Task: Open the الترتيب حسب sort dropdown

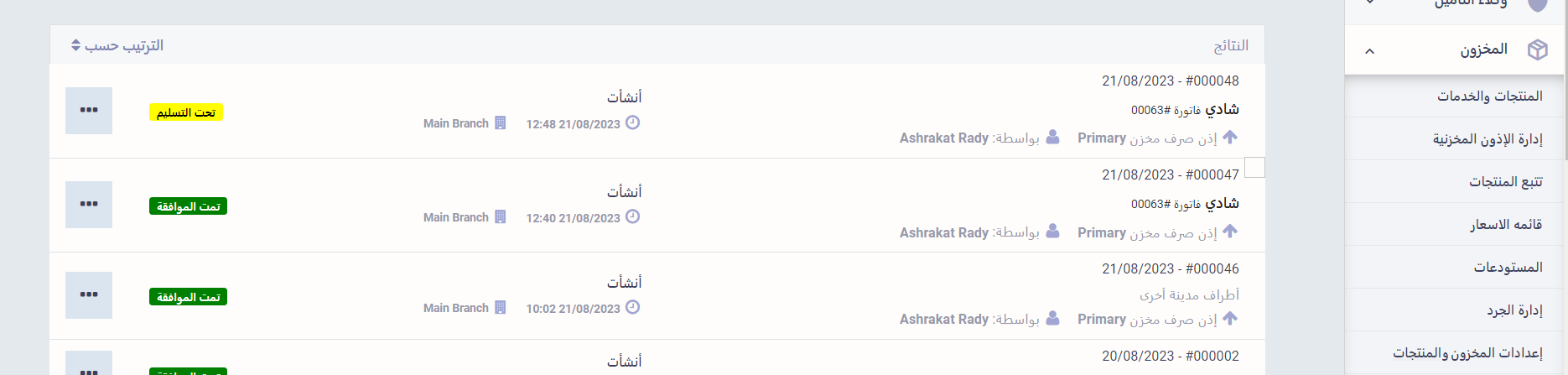Action: pyautogui.click(x=117, y=45)
